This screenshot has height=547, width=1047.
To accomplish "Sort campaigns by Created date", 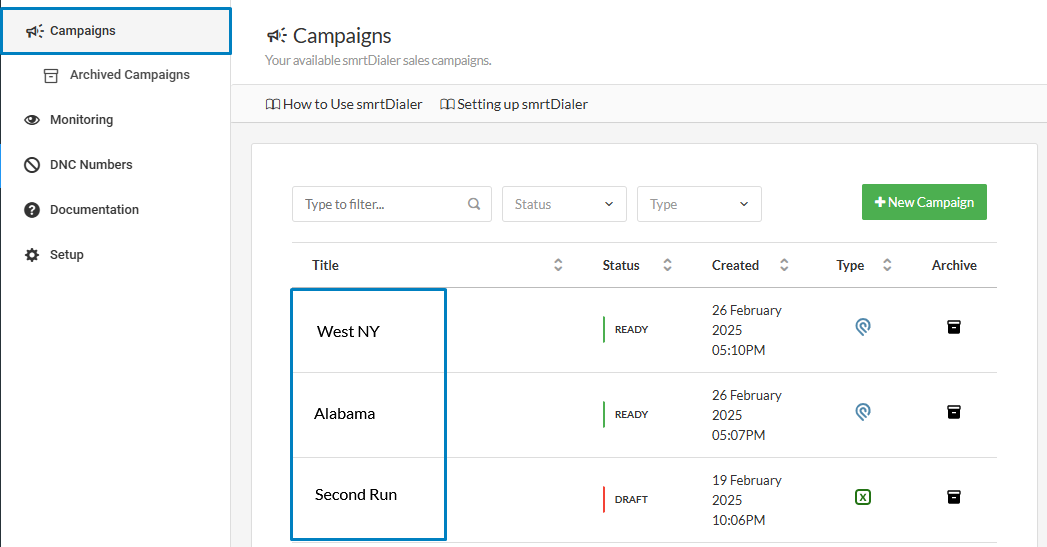I will [784, 265].
